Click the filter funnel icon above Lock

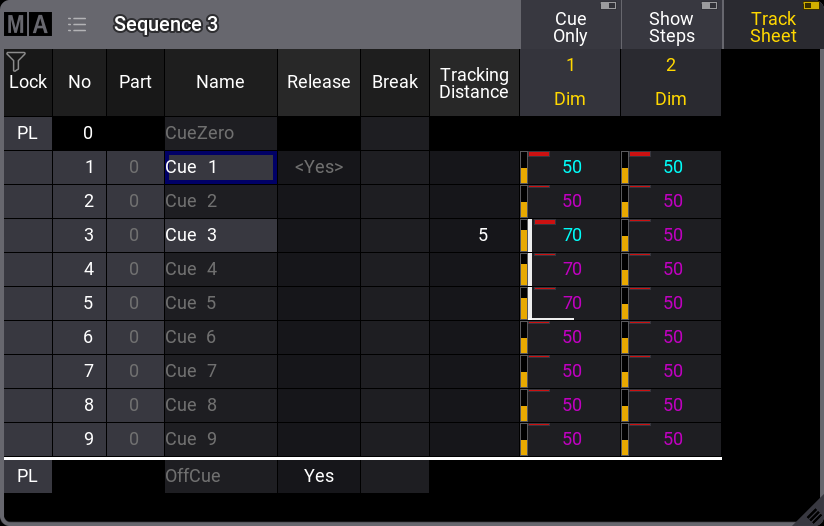pos(15,62)
